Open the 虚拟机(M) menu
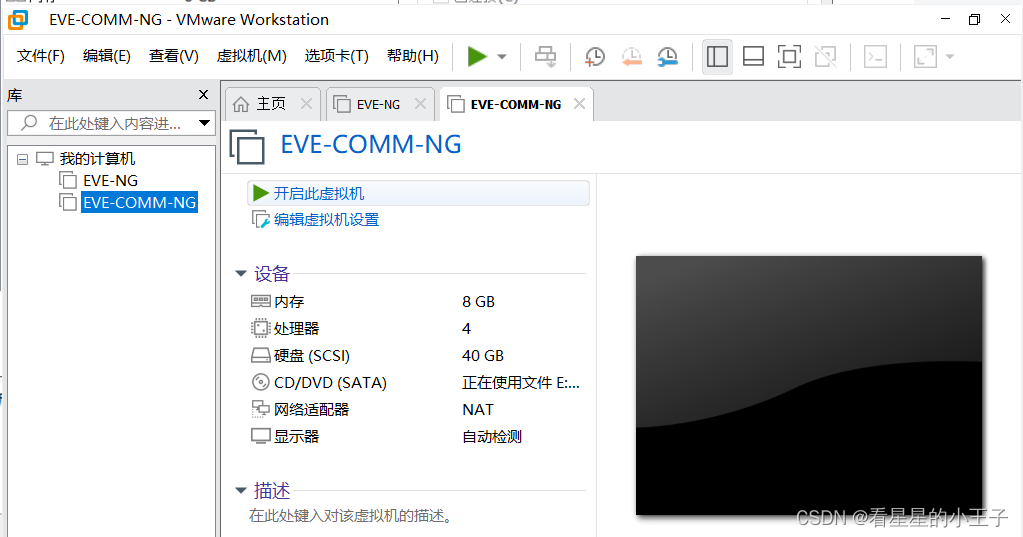 tap(251, 56)
